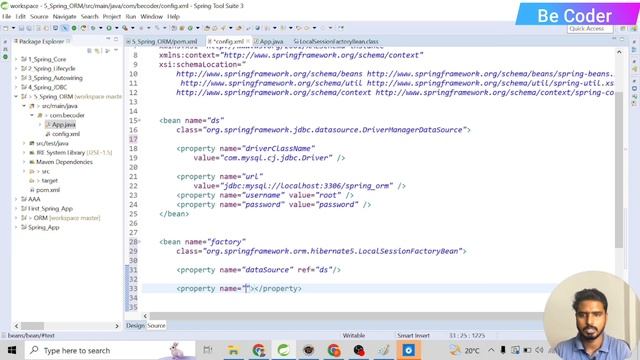Screen dimensions: 640x360
Task: Open blue recorder app on taskbar
Action: point(409,350)
